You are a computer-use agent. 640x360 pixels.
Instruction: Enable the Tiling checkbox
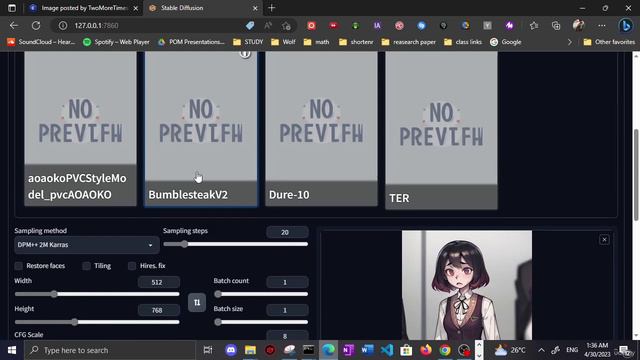point(87,266)
